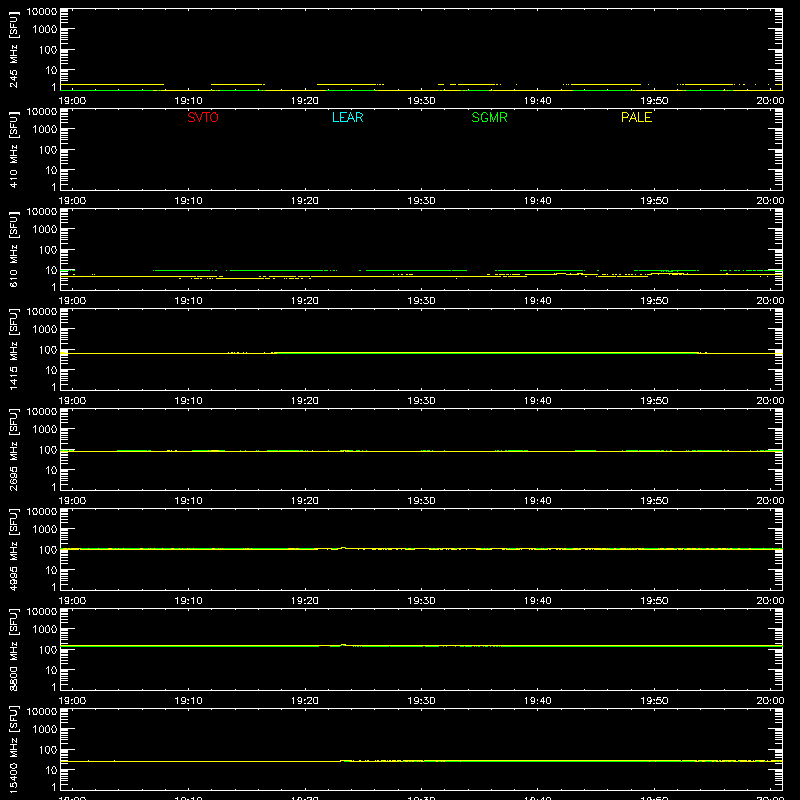Screen dimensions: 800x800
Task: Click the 100 y-axis label of 2695 MHz plot
Action: coord(48,450)
